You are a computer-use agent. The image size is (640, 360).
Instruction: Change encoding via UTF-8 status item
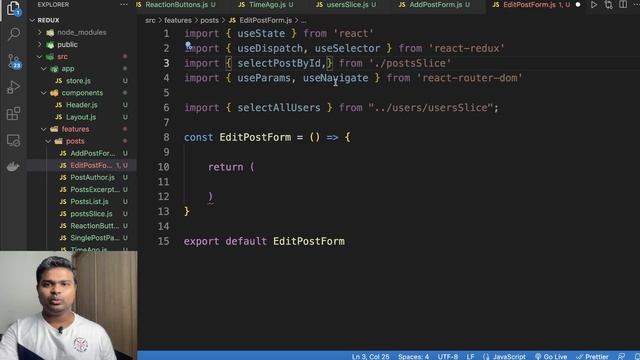[448, 356]
